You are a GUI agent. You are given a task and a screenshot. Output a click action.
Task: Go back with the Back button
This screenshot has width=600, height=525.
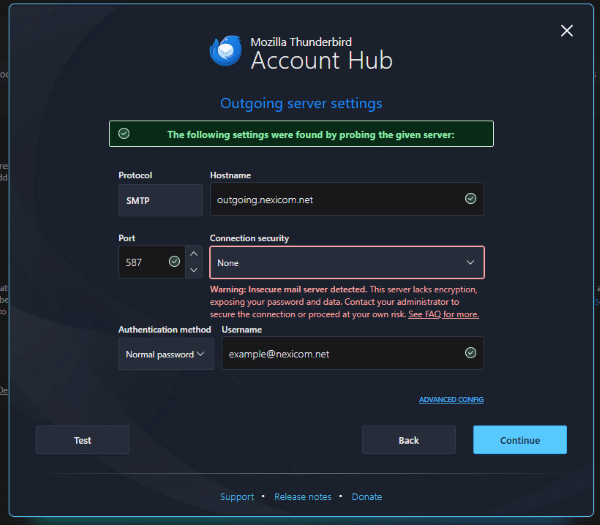[x=409, y=440]
